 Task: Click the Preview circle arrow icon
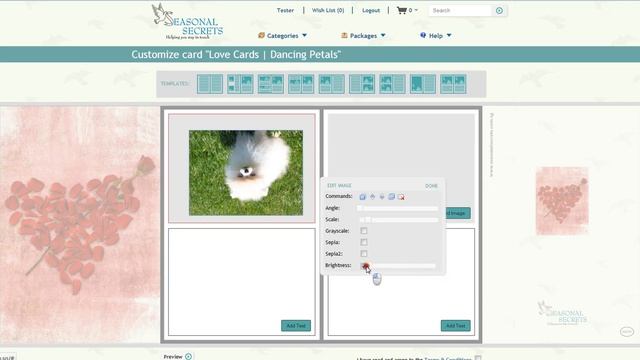tap(189, 356)
